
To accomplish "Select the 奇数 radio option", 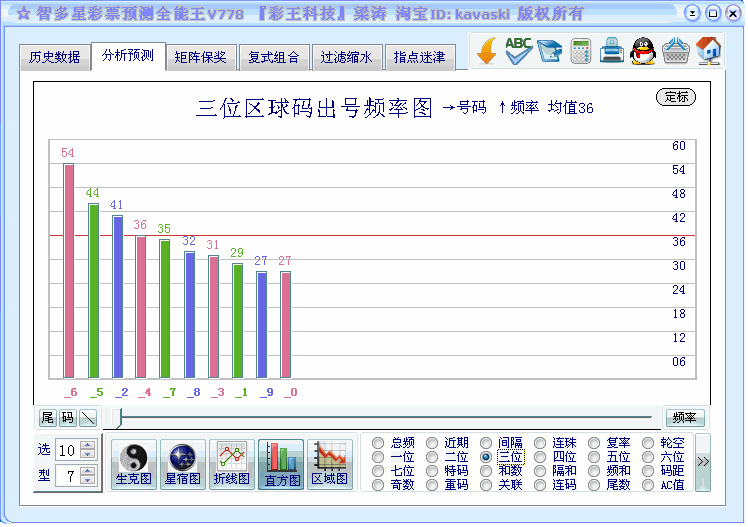I will (378, 485).
